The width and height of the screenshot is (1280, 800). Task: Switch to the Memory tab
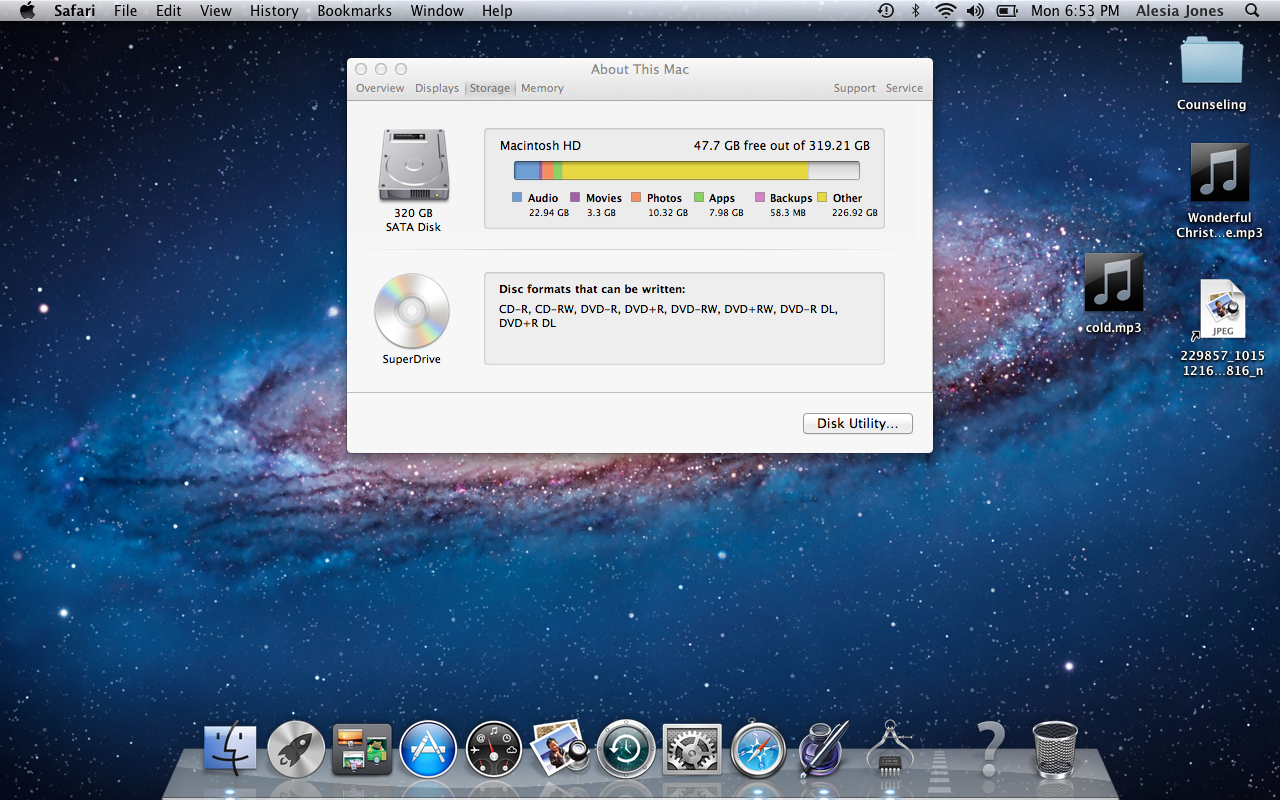542,88
